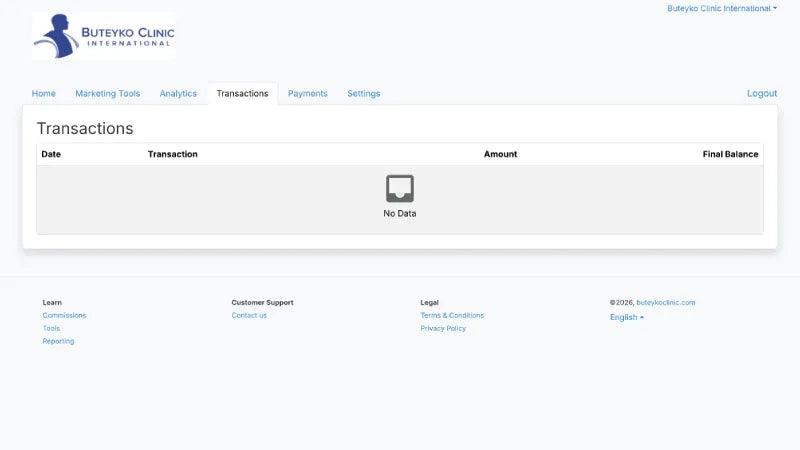800x450 pixels.
Task: Go to the Home tab
Action: (x=43, y=93)
